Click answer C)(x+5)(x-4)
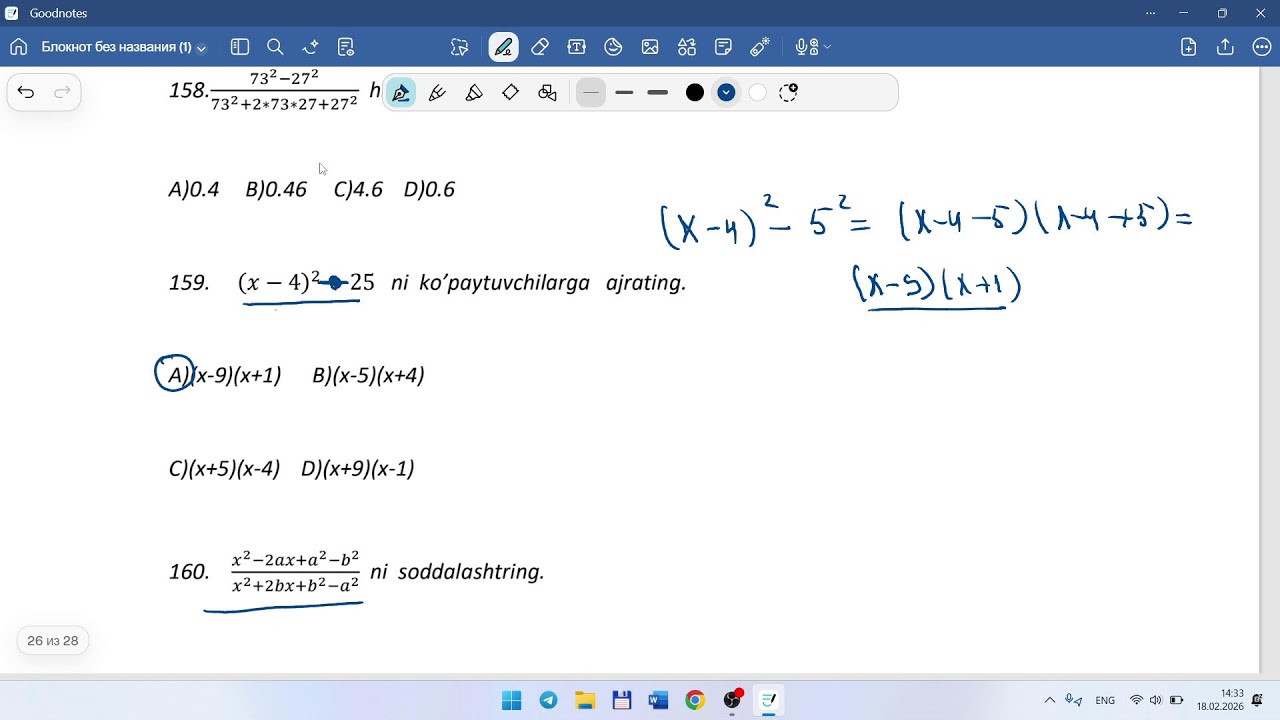Image resolution: width=1280 pixels, height=720 pixels. (x=224, y=468)
